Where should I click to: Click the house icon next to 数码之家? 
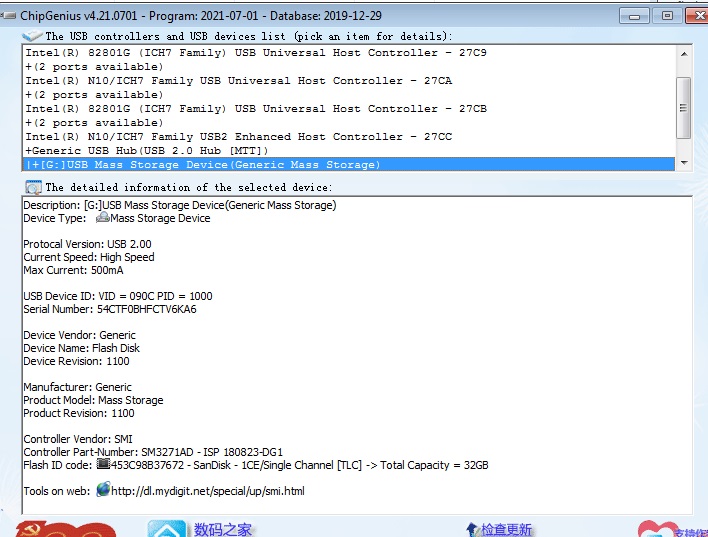167,529
